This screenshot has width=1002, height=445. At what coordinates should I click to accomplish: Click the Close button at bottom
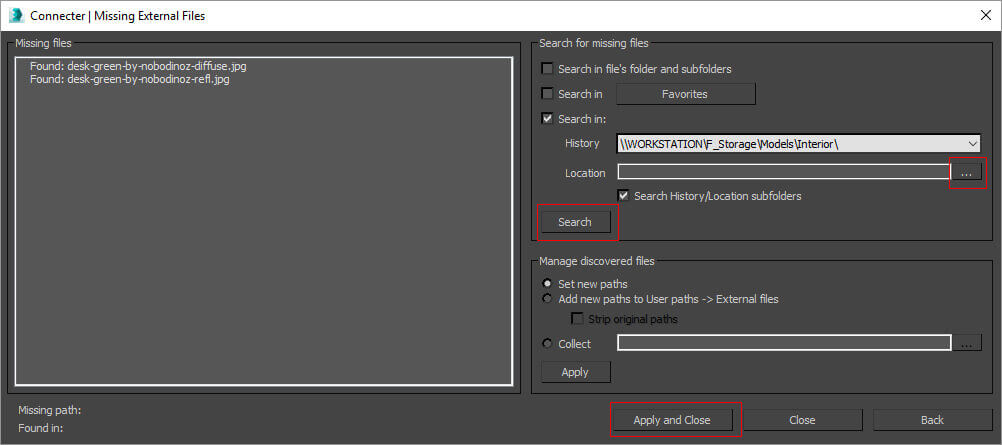tap(802, 420)
